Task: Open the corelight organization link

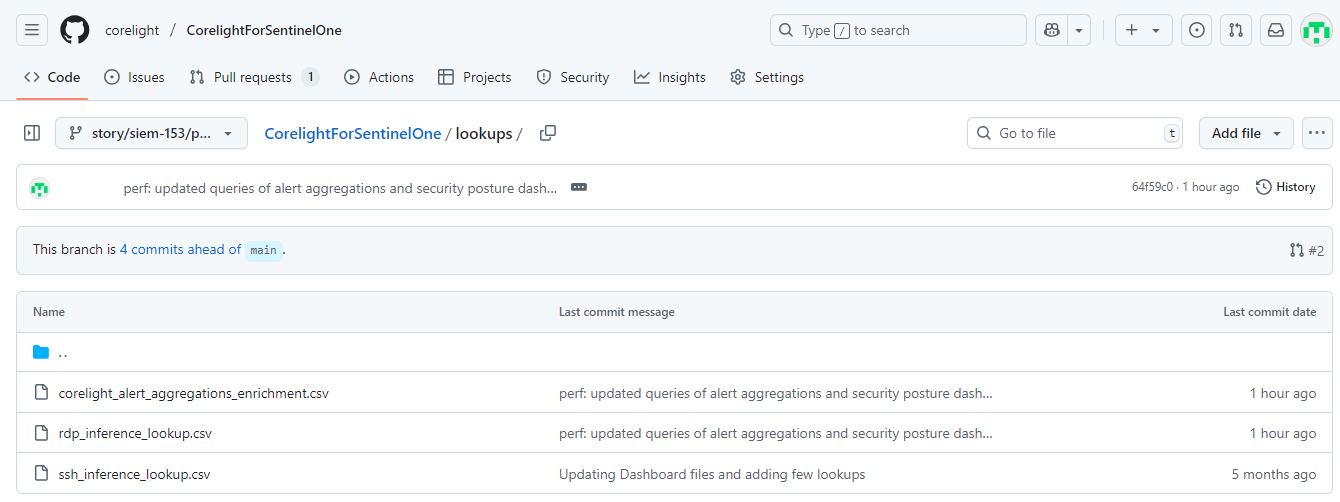Action: 132,30
